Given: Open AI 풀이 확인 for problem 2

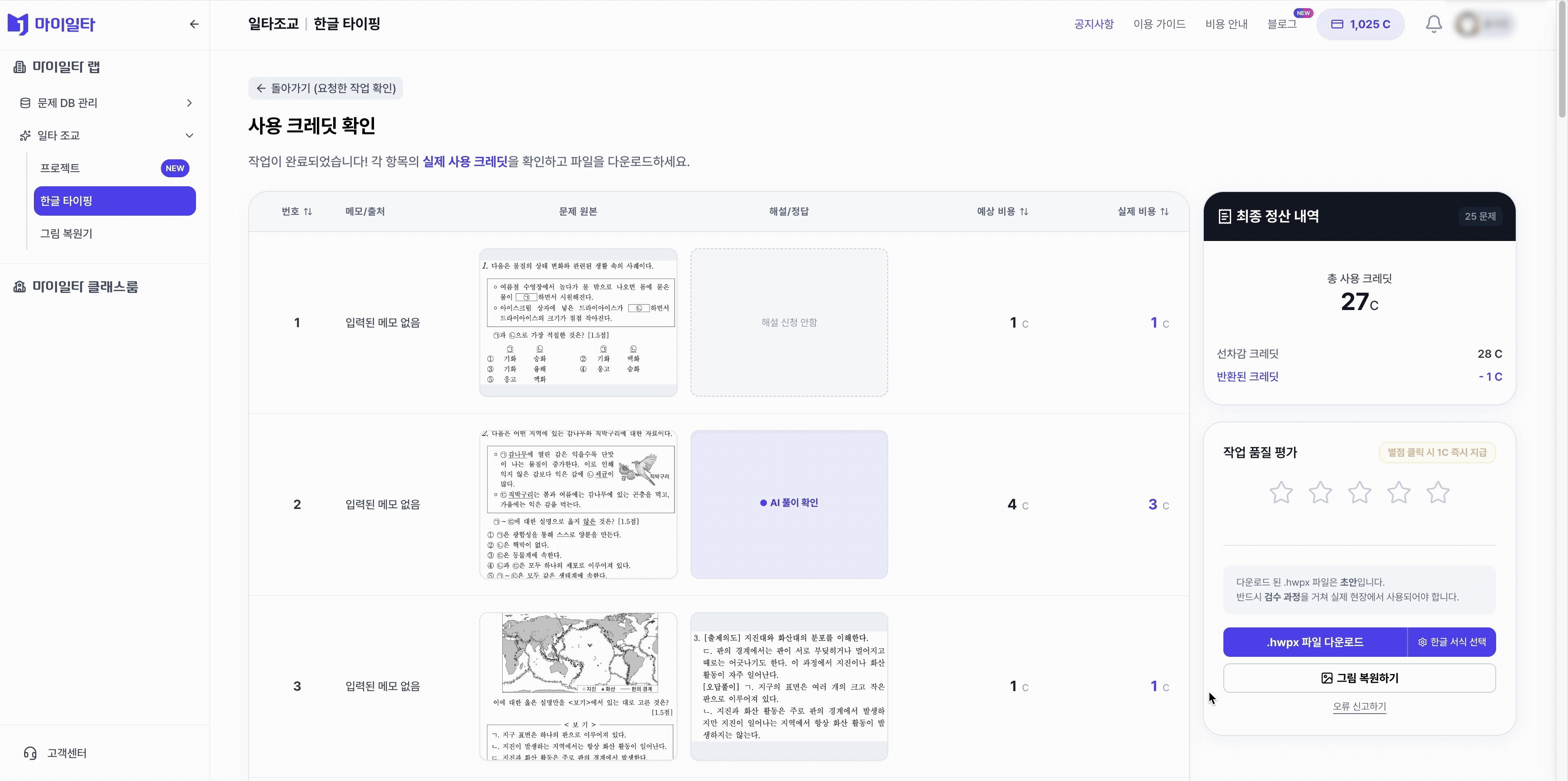Looking at the screenshot, I should click(x=789, y=503).
